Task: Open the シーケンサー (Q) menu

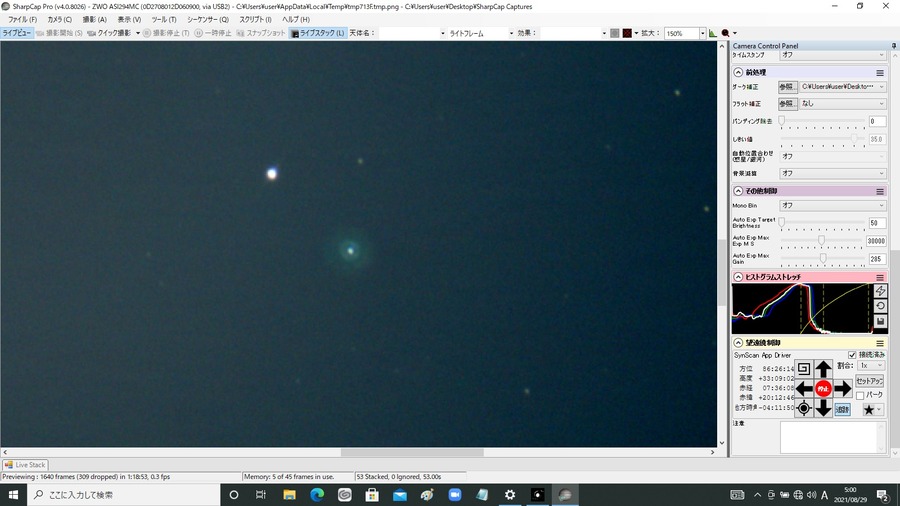Action: click(x=208, y=20)
